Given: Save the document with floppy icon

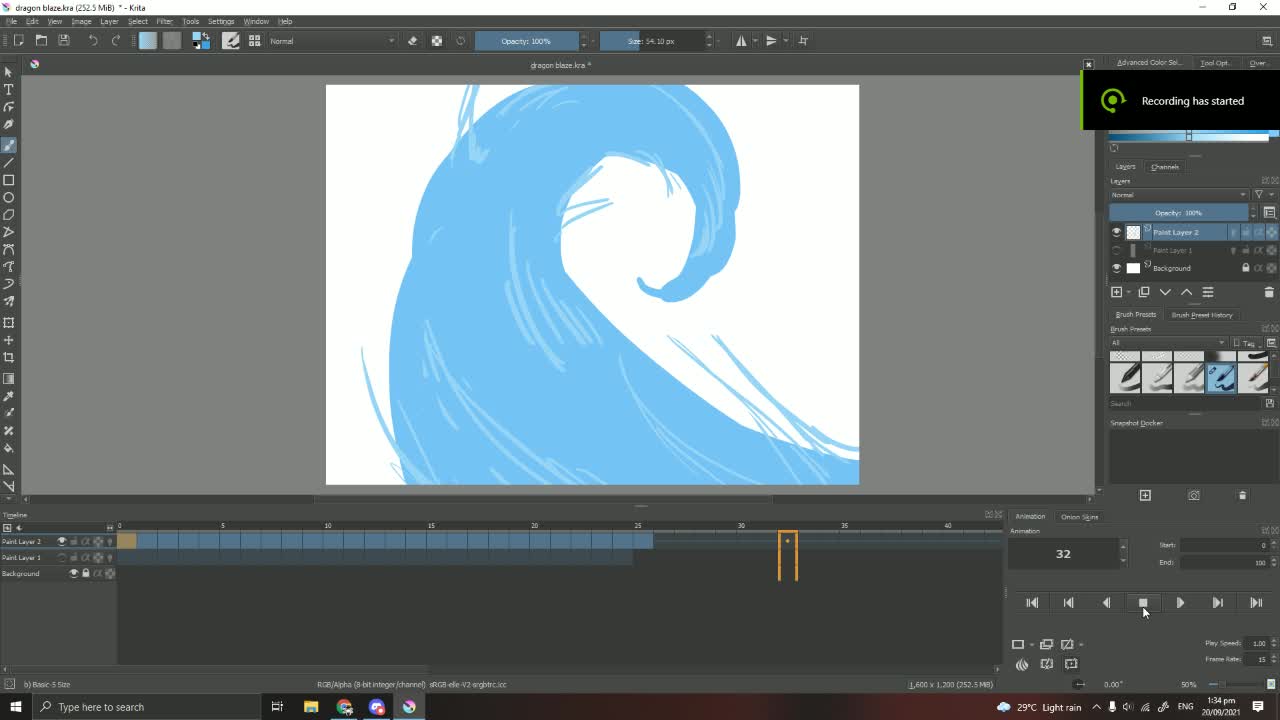Looking at the screenshot, I should (64, 41).
